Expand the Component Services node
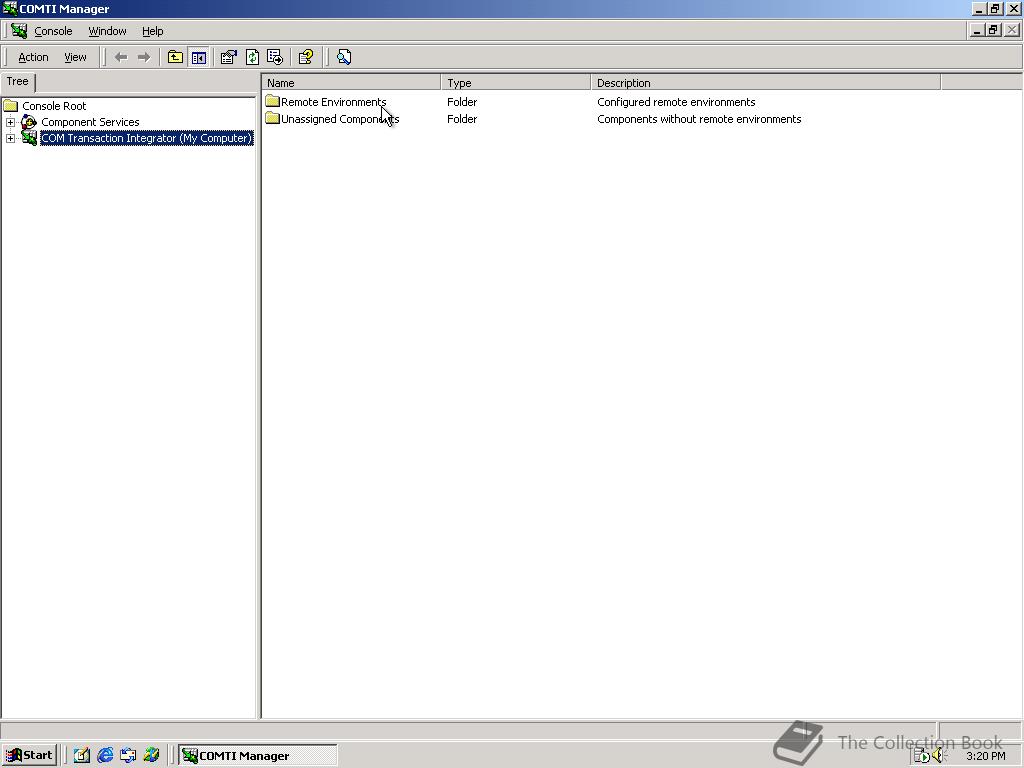The image size is (1024, 768). pyautogui.click(x=10, y=122)
